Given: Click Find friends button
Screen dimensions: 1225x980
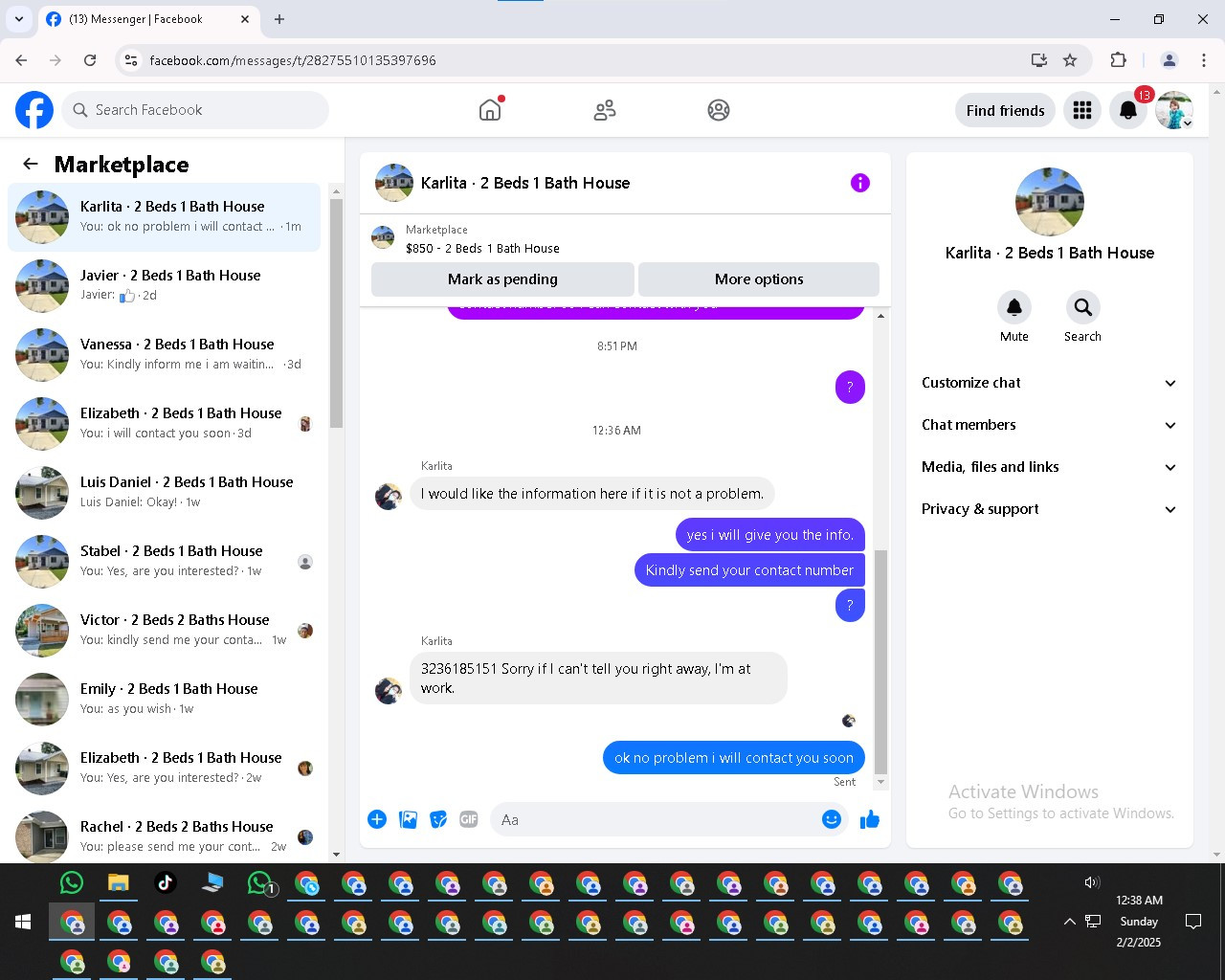Looking at the screenshot, I should click(x=1005, y=110).
